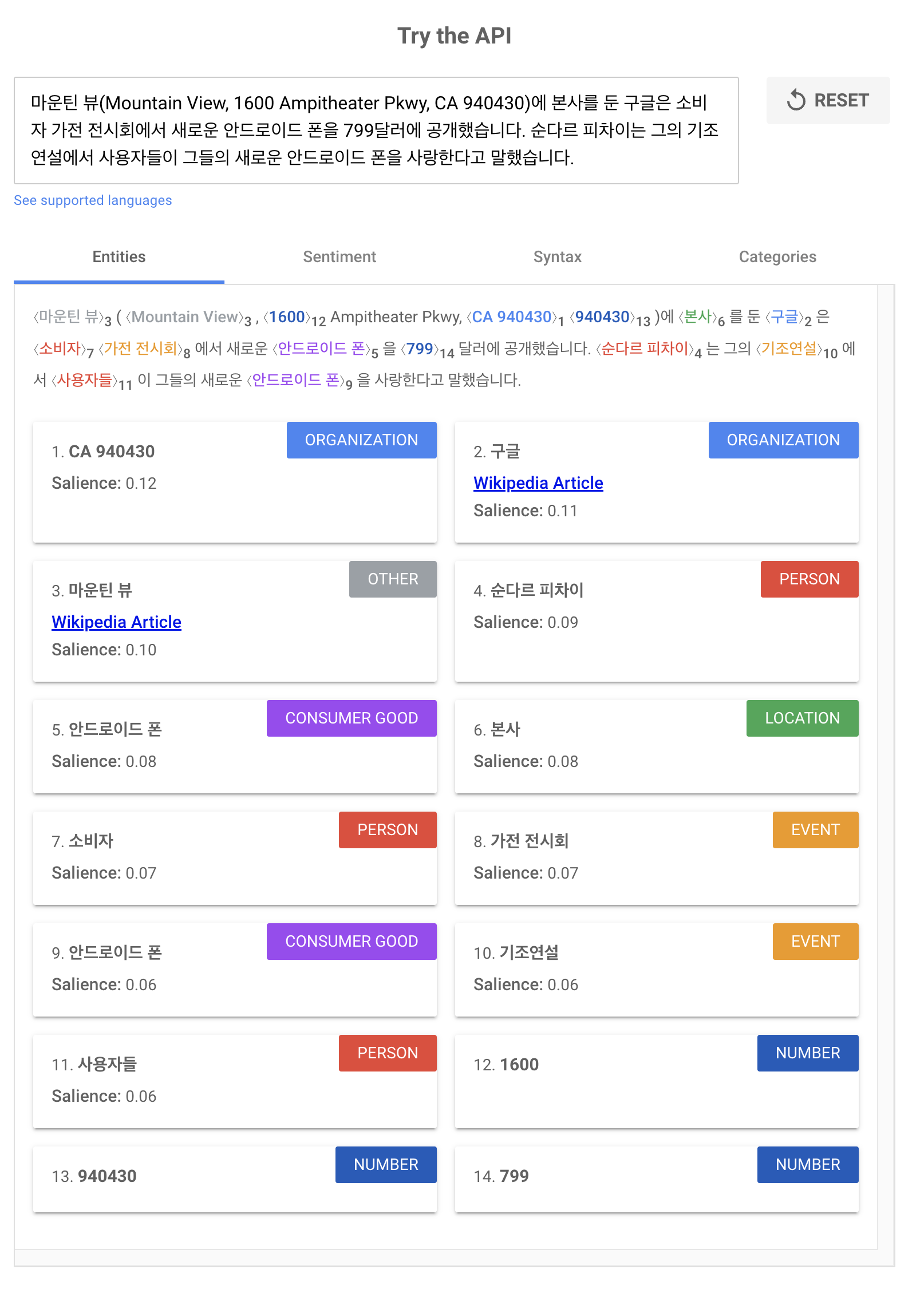
Task: Switch to the Sentiment tab
Action: (339, 257)
